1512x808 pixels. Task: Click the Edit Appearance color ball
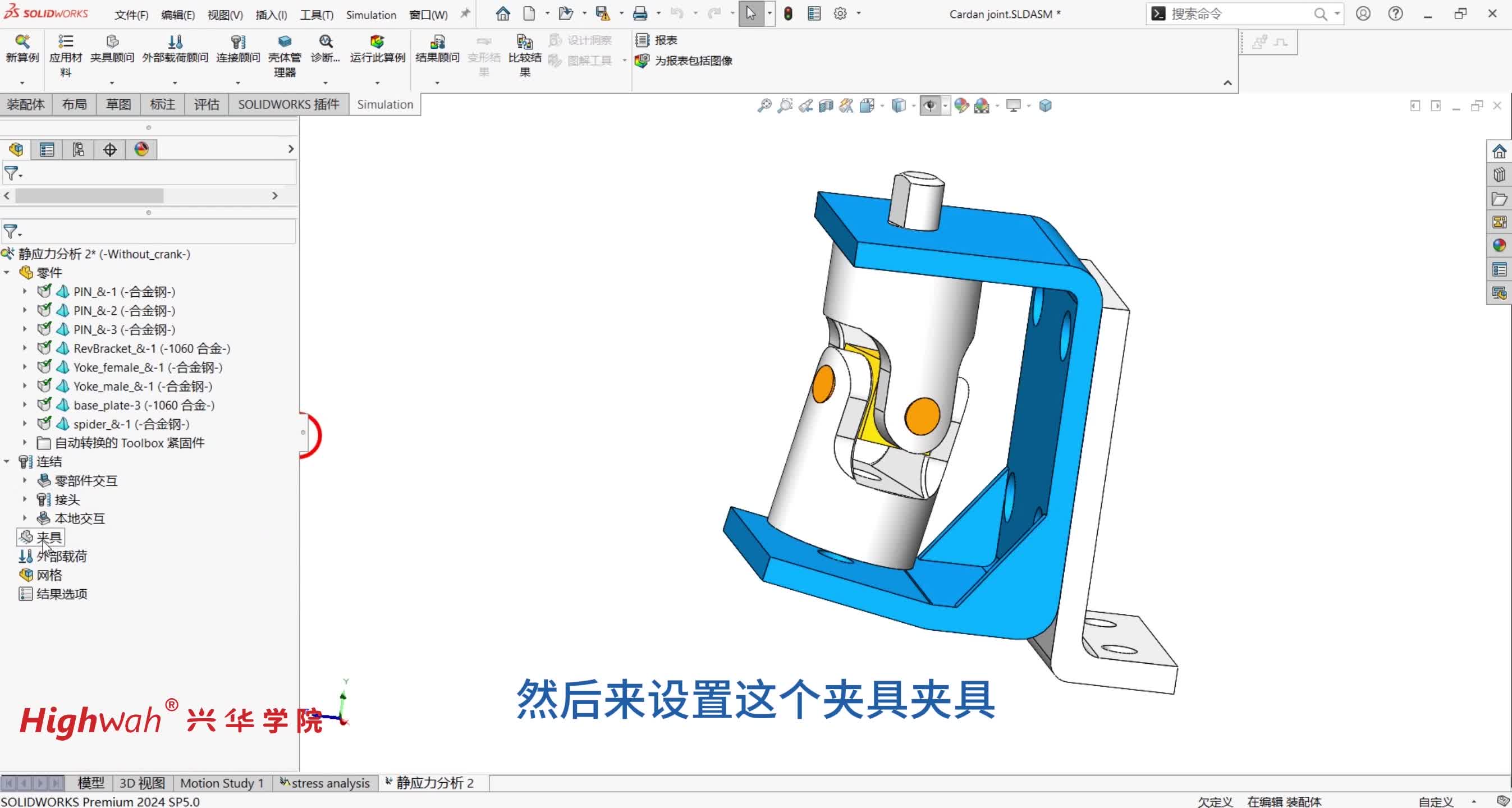(961, 105)
